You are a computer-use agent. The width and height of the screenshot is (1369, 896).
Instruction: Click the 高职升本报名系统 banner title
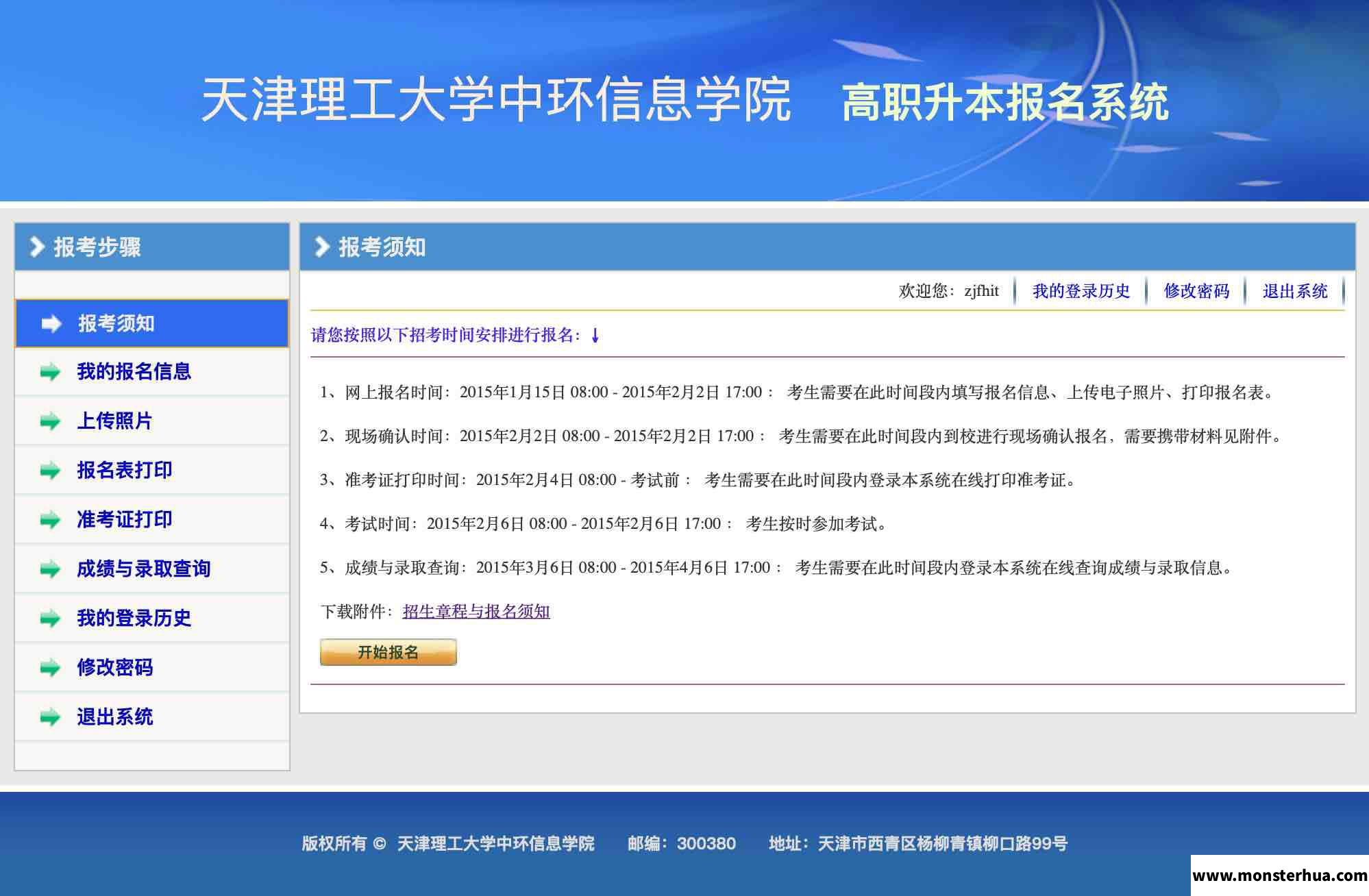pyautogui.click(x=1005, y=102)
